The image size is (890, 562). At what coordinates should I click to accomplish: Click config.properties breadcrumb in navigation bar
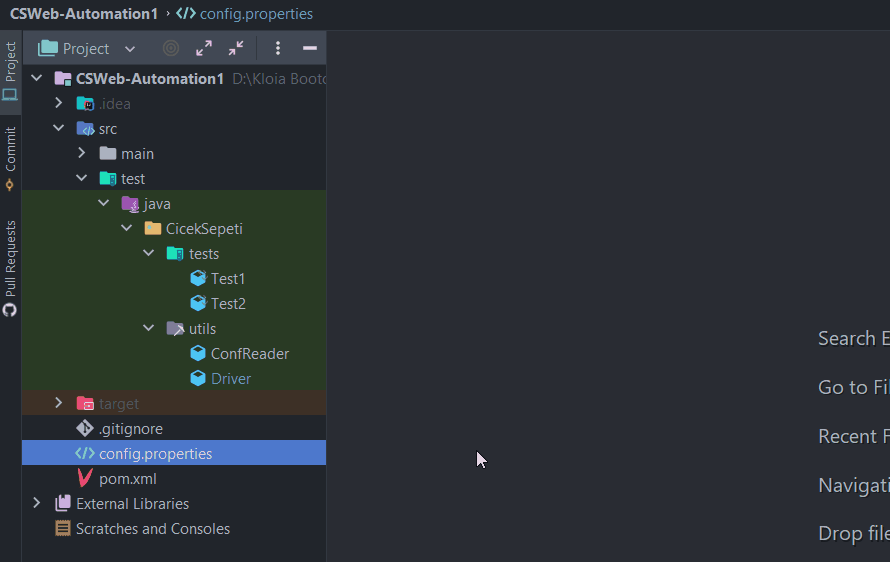245,14
